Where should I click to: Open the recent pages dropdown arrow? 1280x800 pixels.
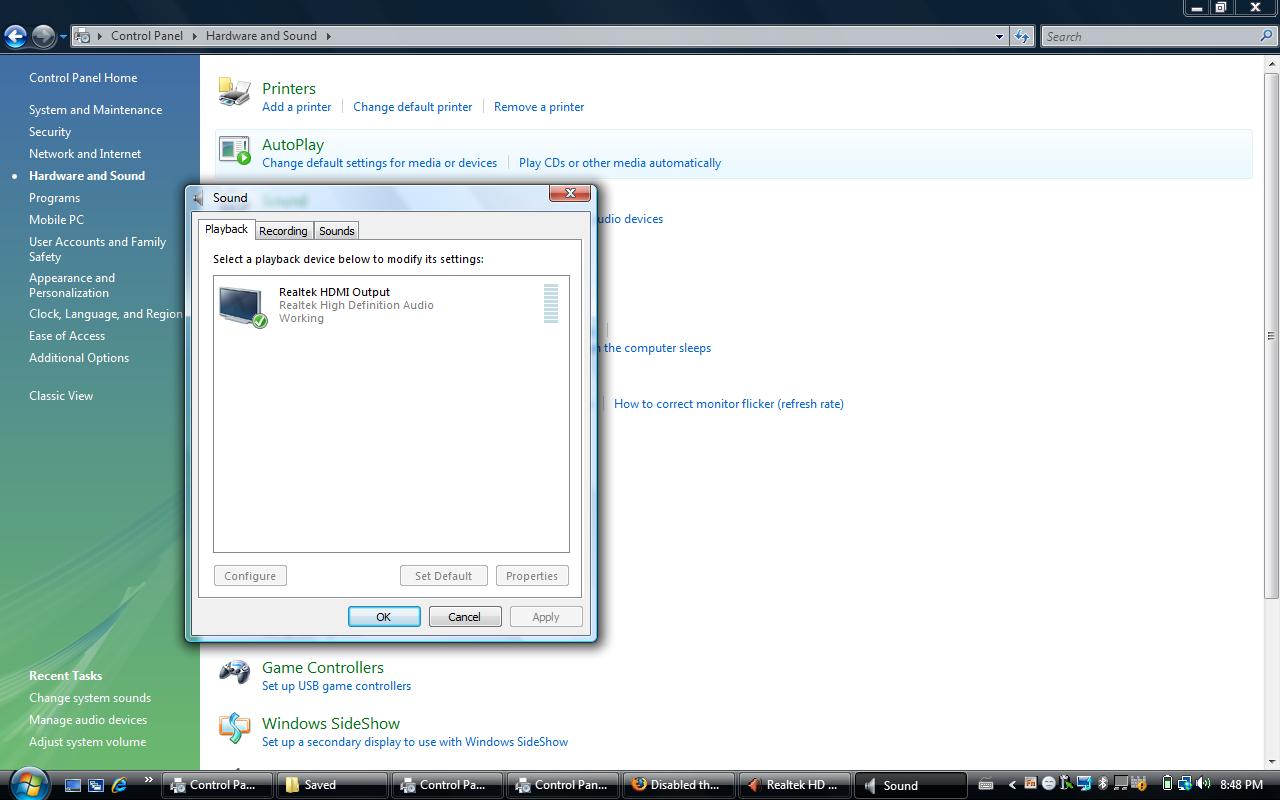click(63, 37)
